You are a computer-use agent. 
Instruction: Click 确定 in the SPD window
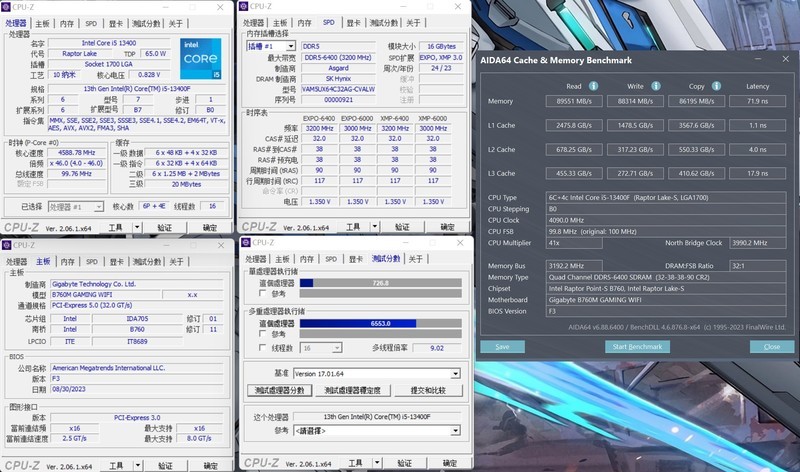pos(447,227)
